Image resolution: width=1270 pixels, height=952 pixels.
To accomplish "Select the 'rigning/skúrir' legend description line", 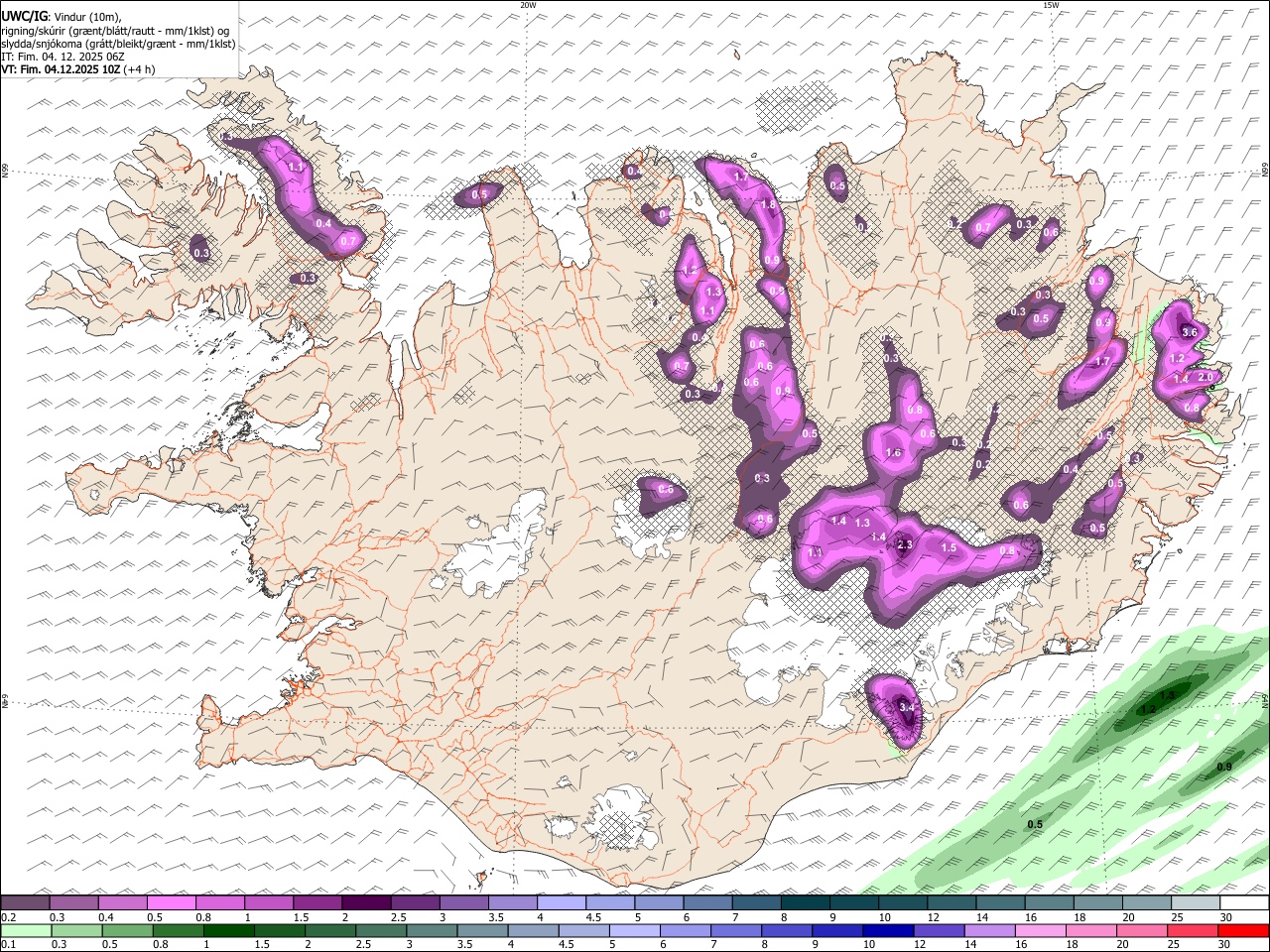I will click(x=115, y=31).
